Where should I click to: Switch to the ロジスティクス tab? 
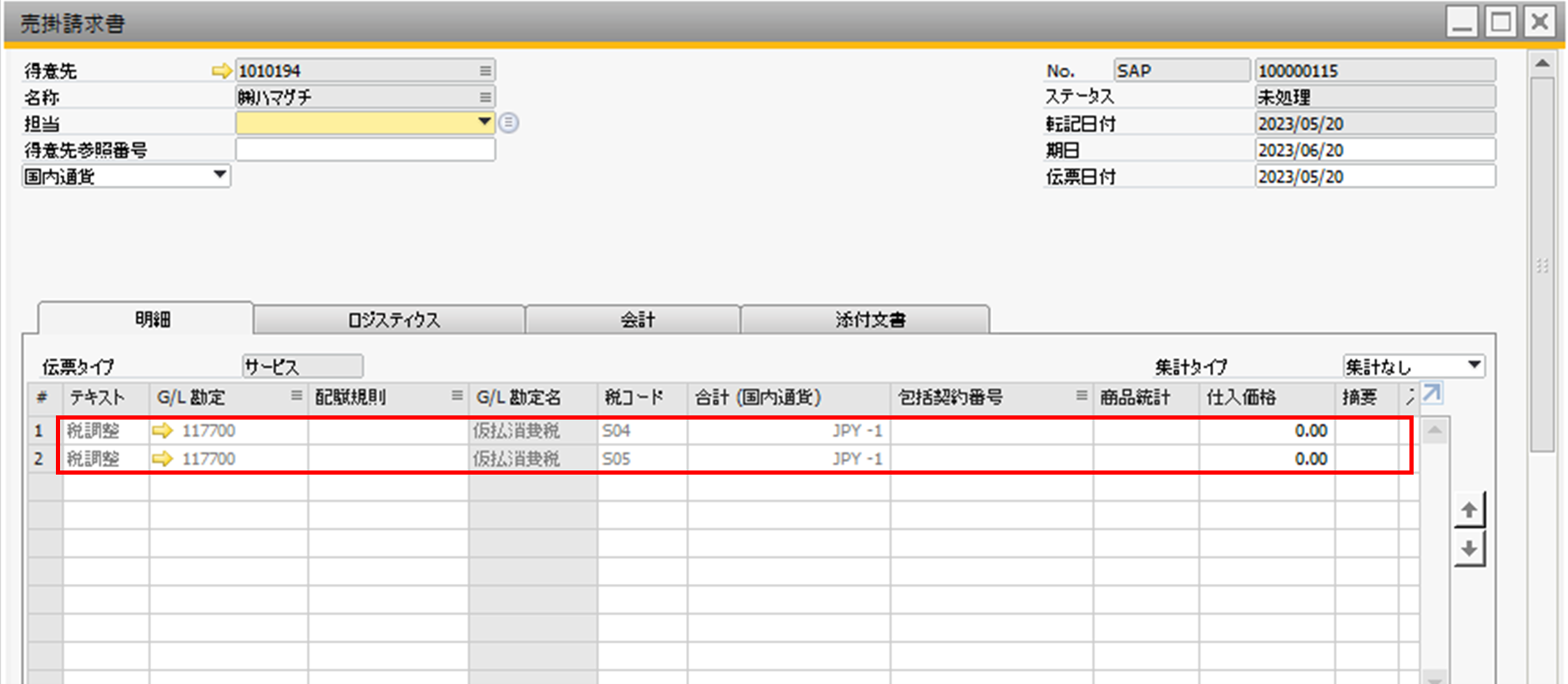click(392, 320)
